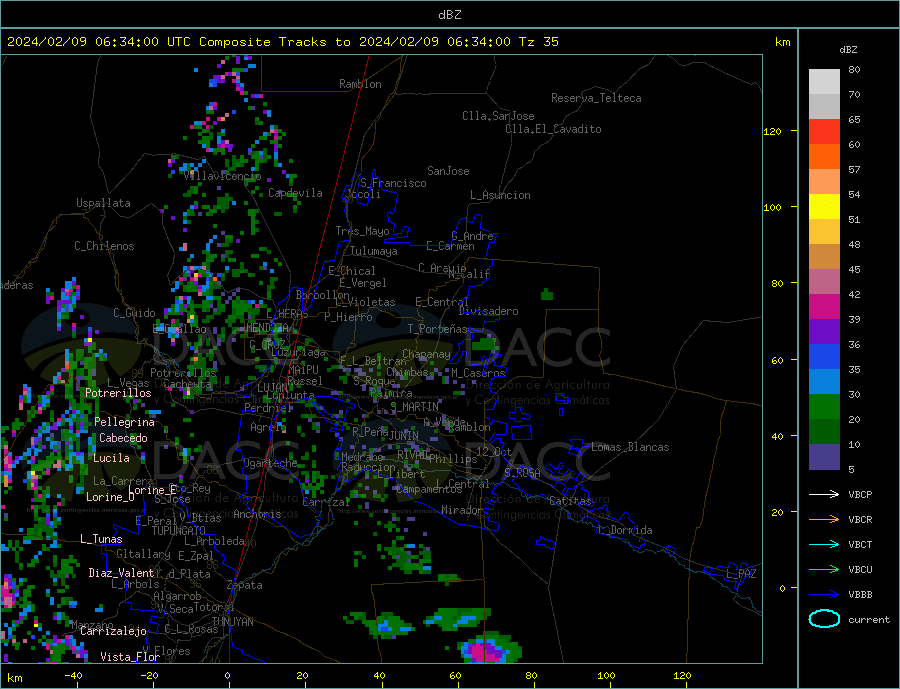900x689 pixels.
Task: Click the 'VBCU' legend label
Action: 860,570
